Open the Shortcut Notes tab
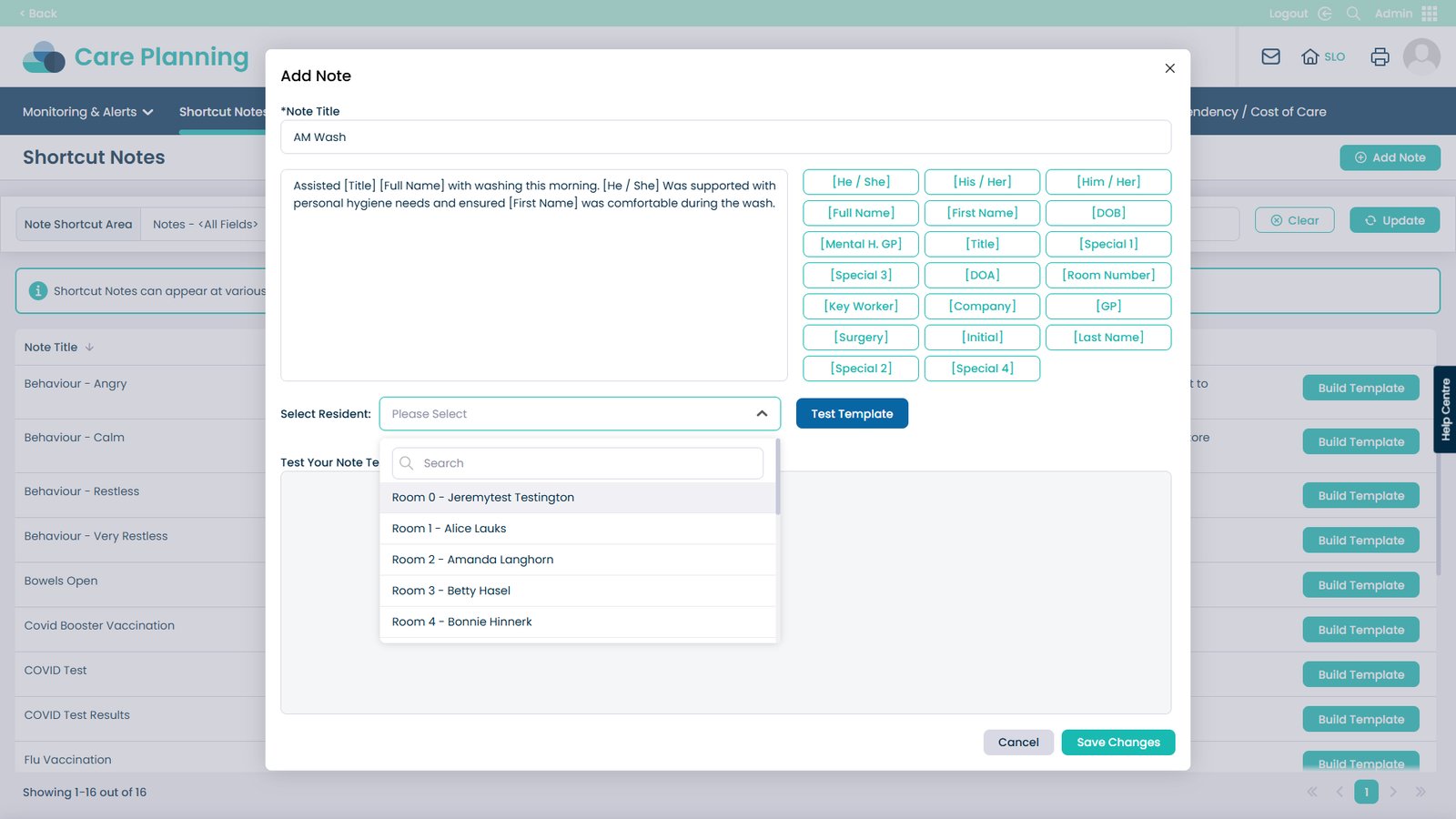Image resolution: width=1456 pixels, height=819 pixels. tap(222, 112)
